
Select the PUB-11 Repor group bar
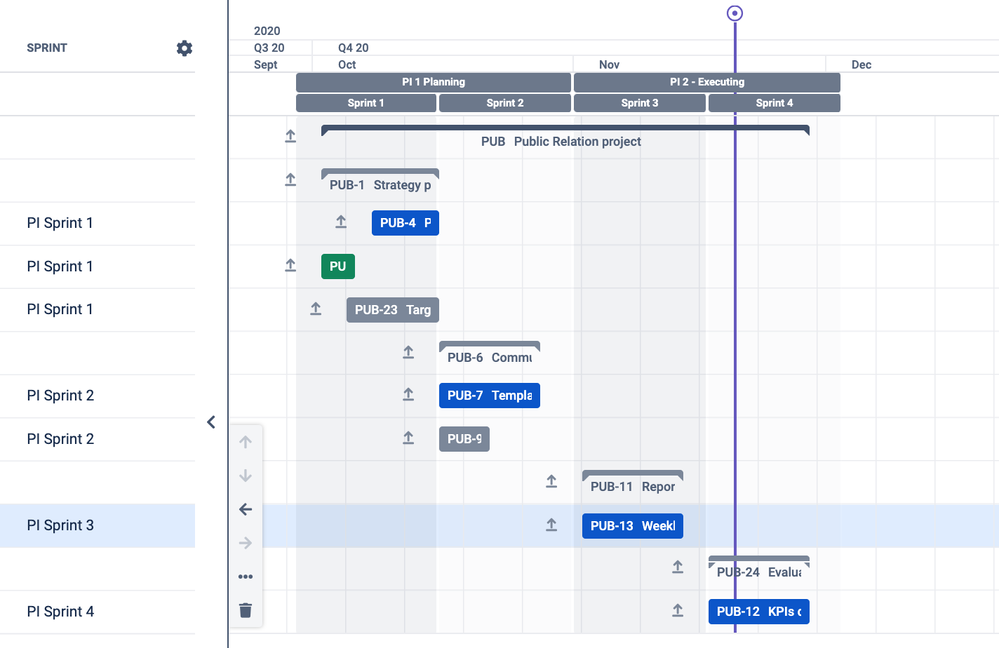633,482
